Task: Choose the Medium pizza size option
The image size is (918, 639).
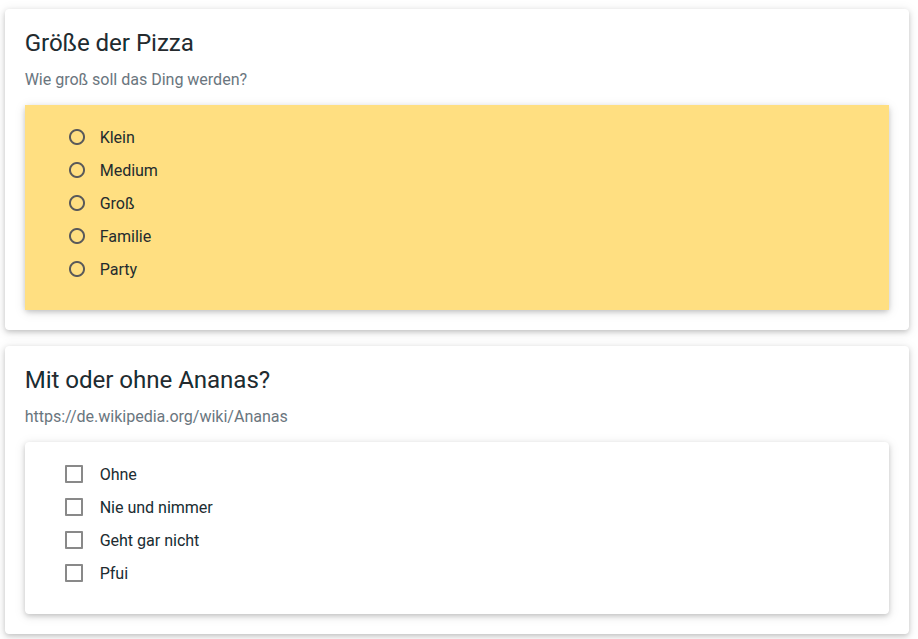Action: (77, 170)
